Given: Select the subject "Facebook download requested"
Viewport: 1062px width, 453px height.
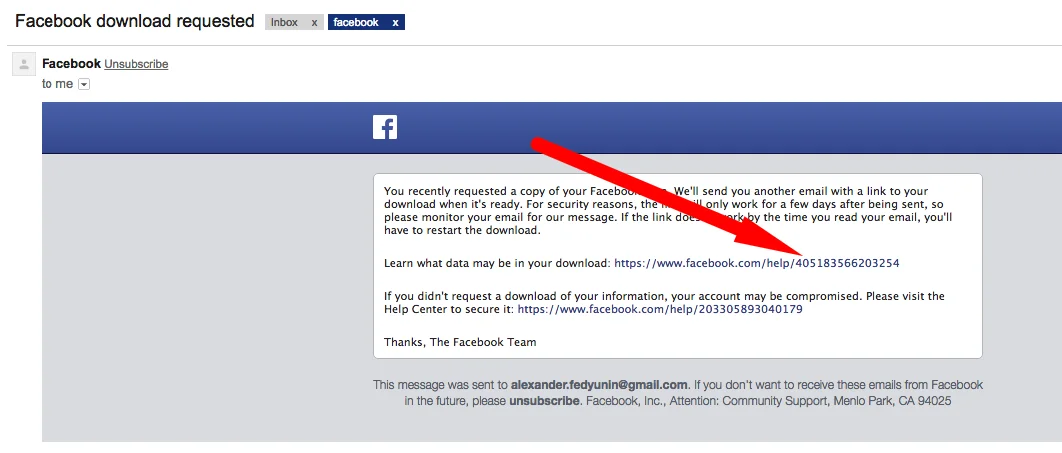Looking at the screenshot, I should tap(134, 21).
